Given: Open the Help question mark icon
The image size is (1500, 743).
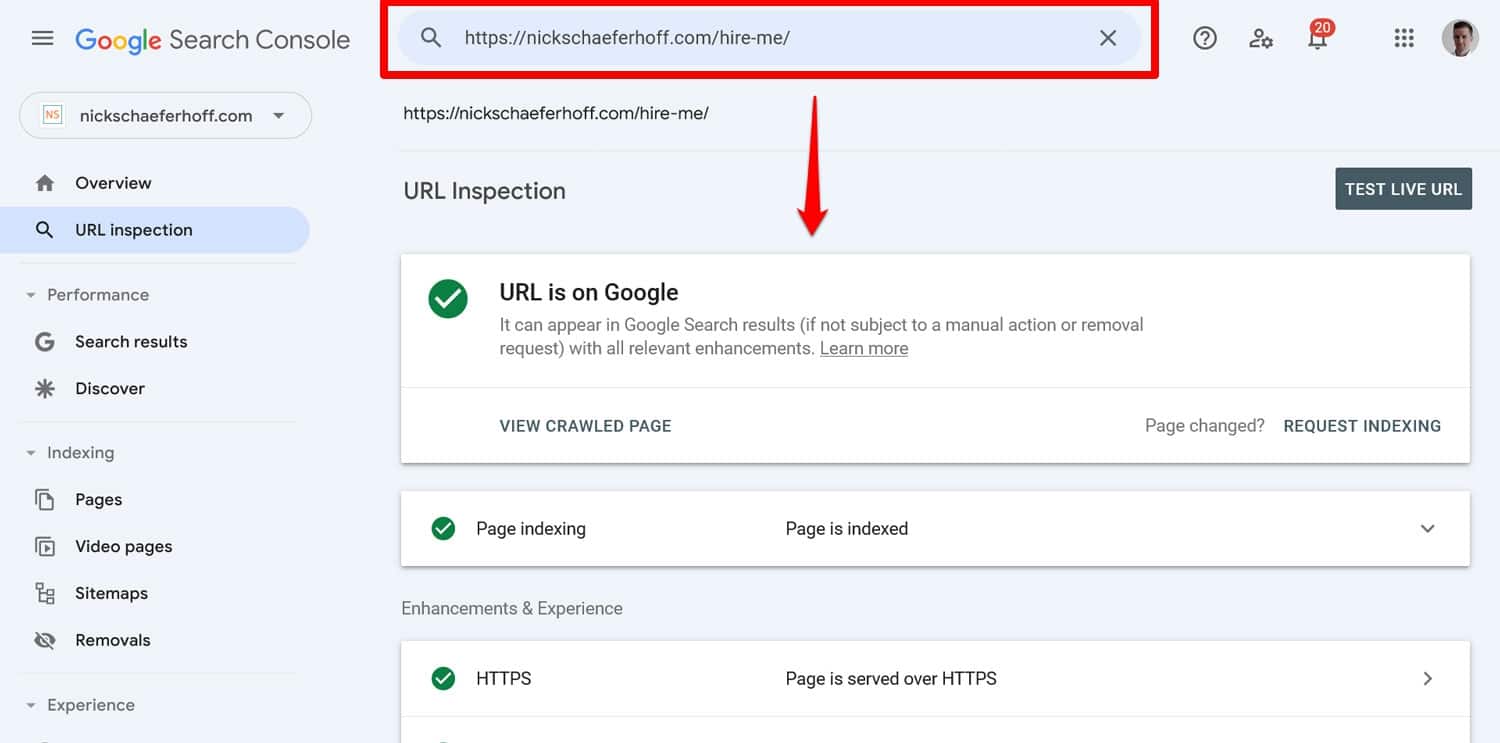Looking at the screenshot, I should click(1205, 38).
